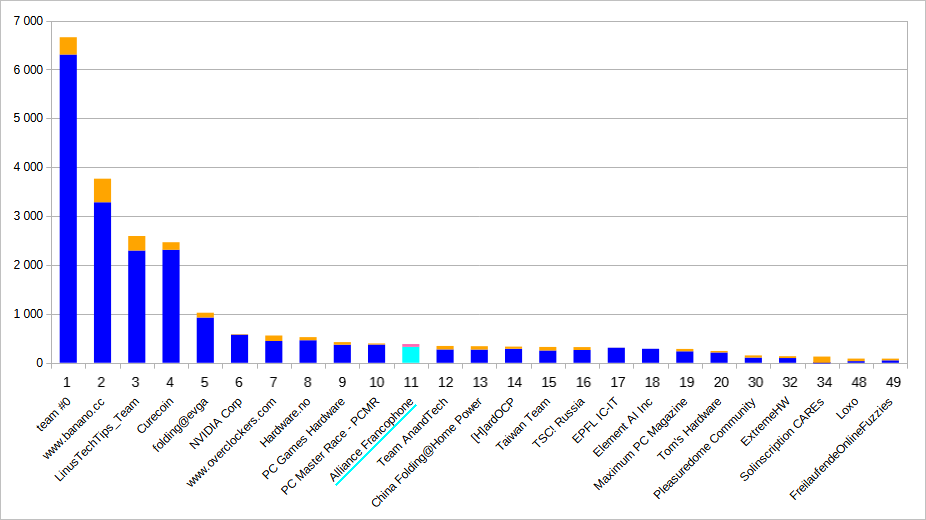The image size is (926, 520).
Task: Click the NVIDIA Corp bar at rank 6
Action: click(239, 349)
